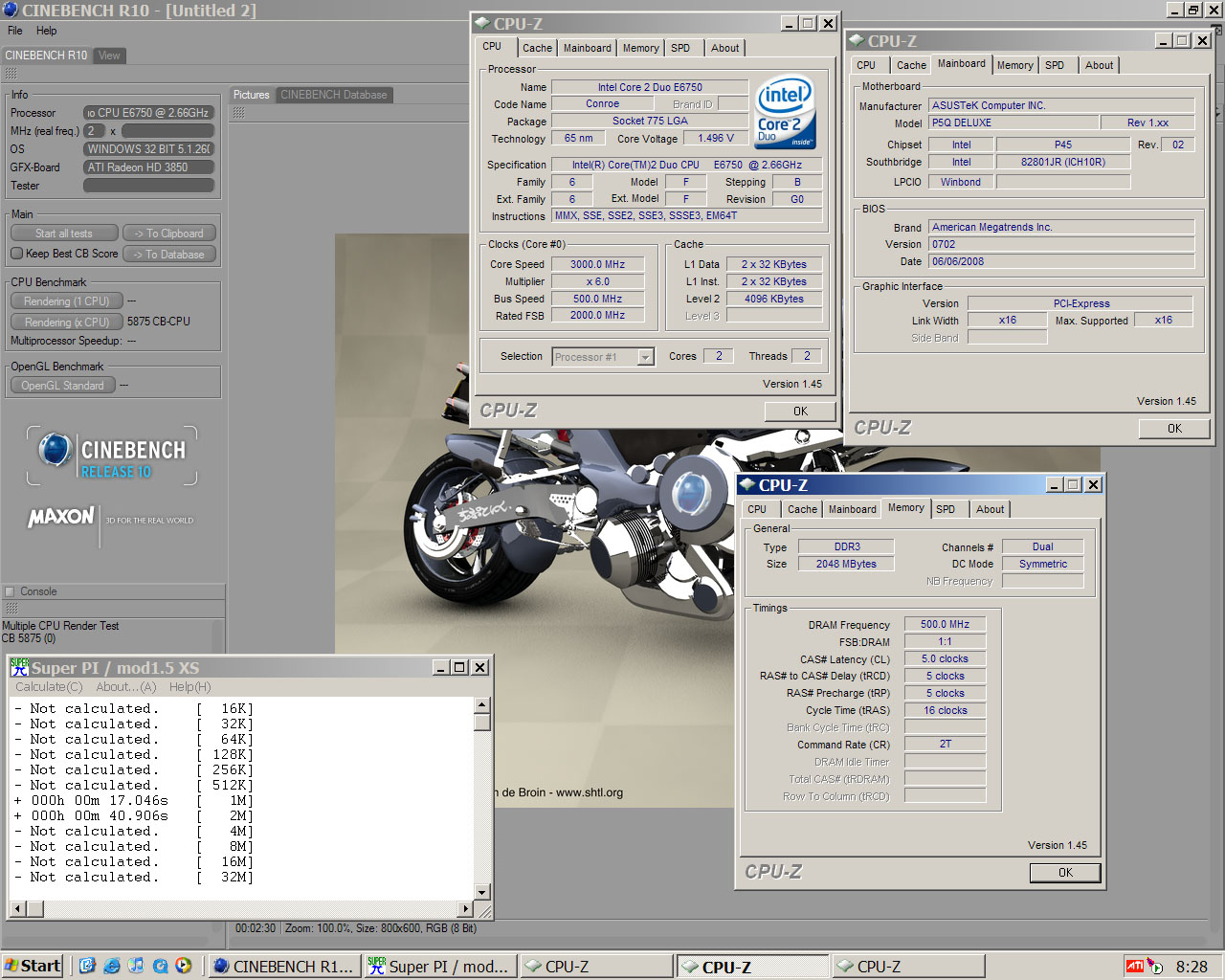
Task: Click the Tester input field
Action: pos(148,186)
